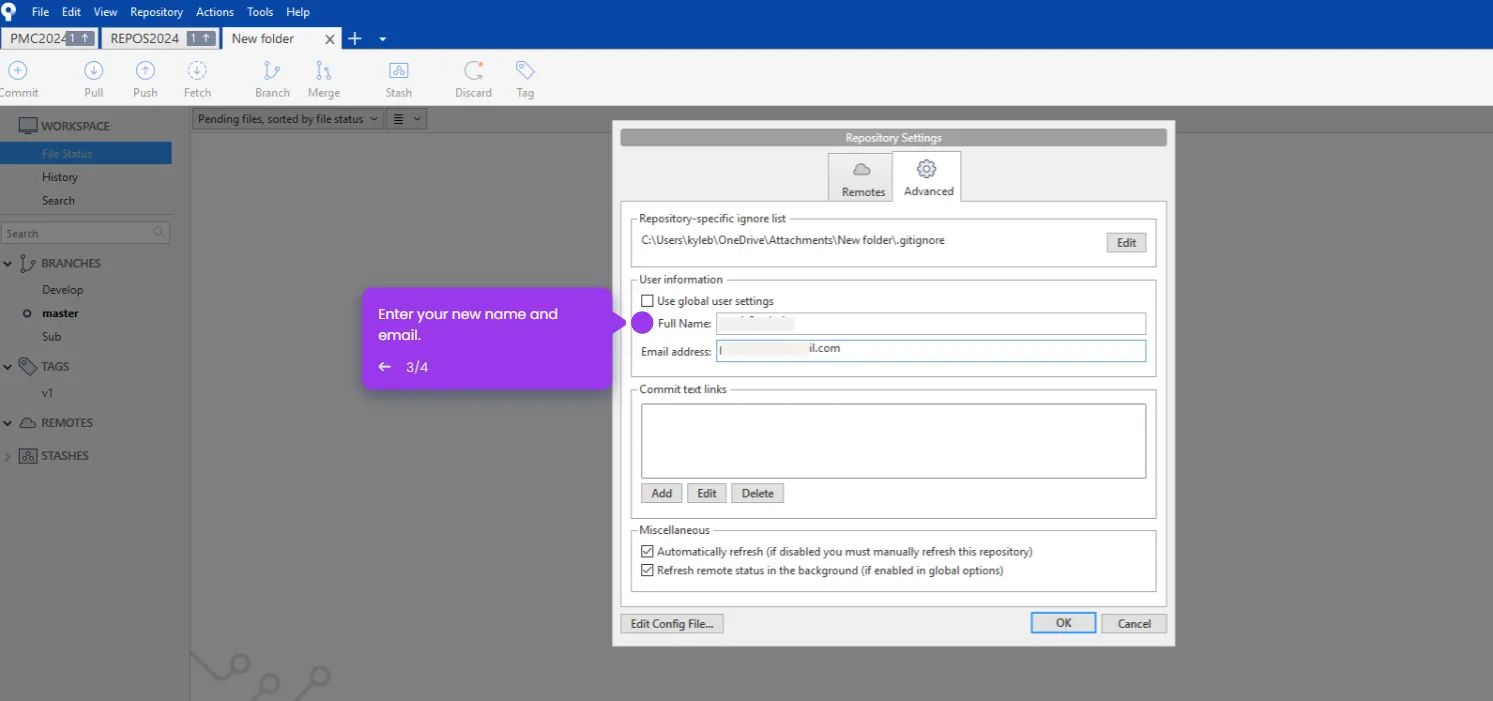Open the Edit menu
Image resolution: width=1493 pixels, height=701 pixels.
click(71, 12)
